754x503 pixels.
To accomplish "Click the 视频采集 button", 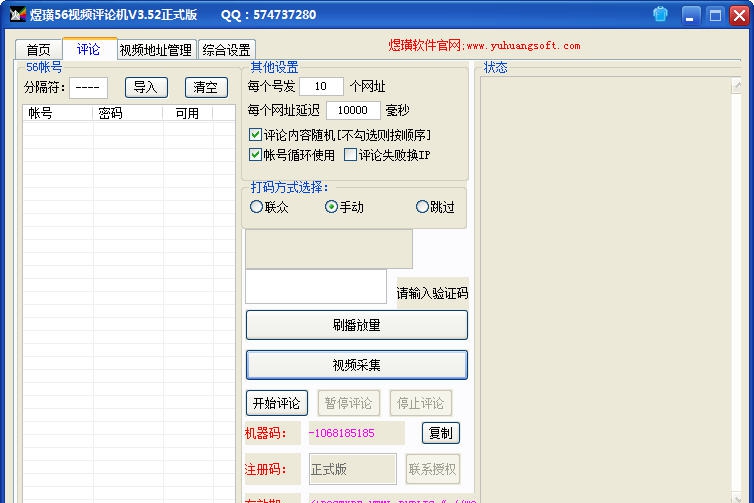I will pos(356,365).
